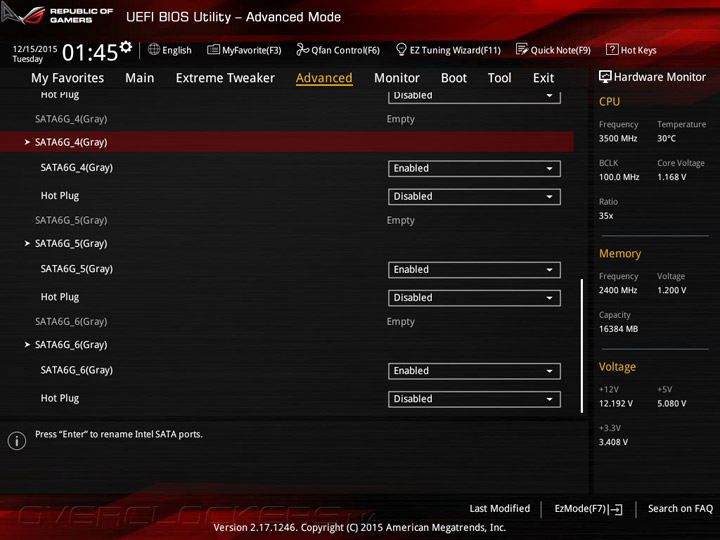
Task: Open Quick Note(F9)
Action: (553, 50)
